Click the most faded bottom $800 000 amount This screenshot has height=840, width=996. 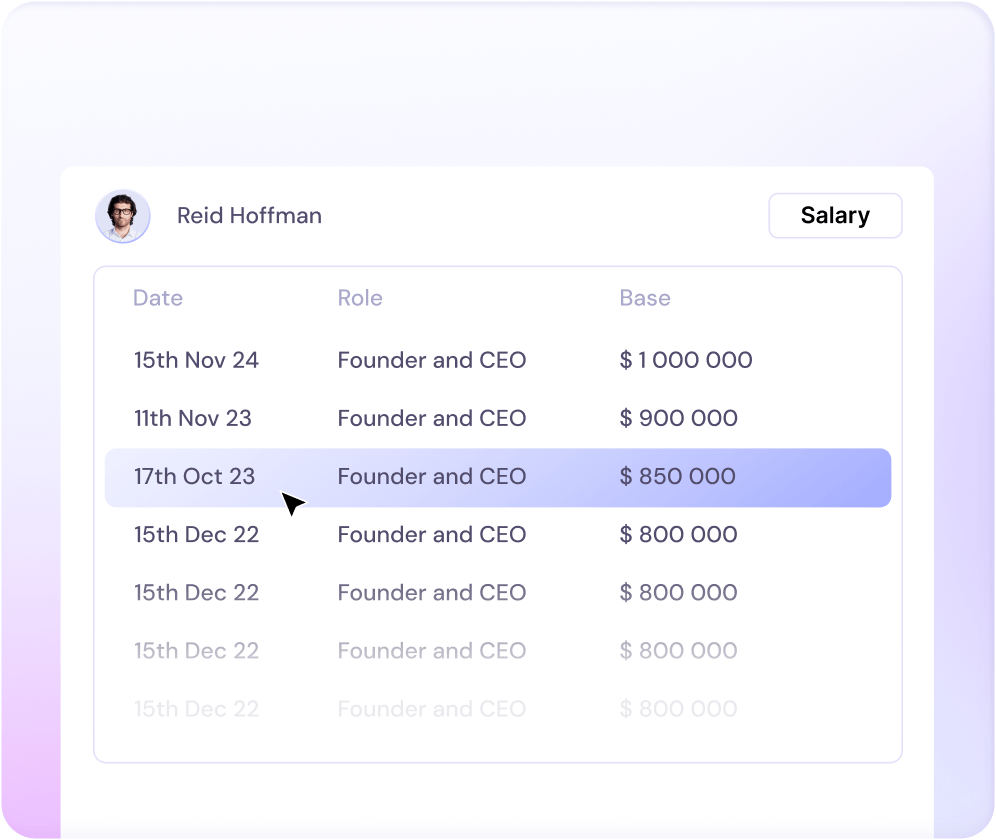pos(679,709)
